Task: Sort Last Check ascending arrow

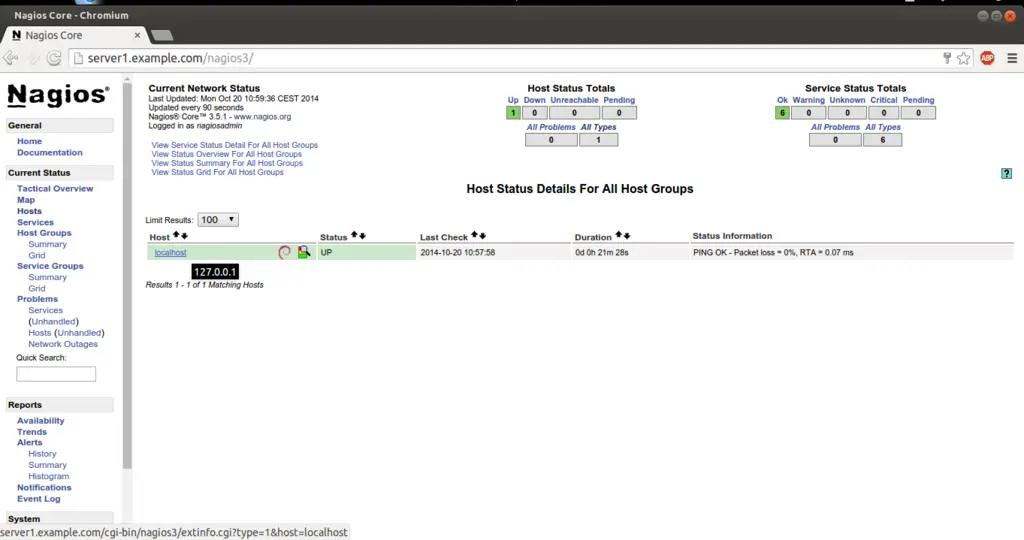Action: (x=475, y=235)
